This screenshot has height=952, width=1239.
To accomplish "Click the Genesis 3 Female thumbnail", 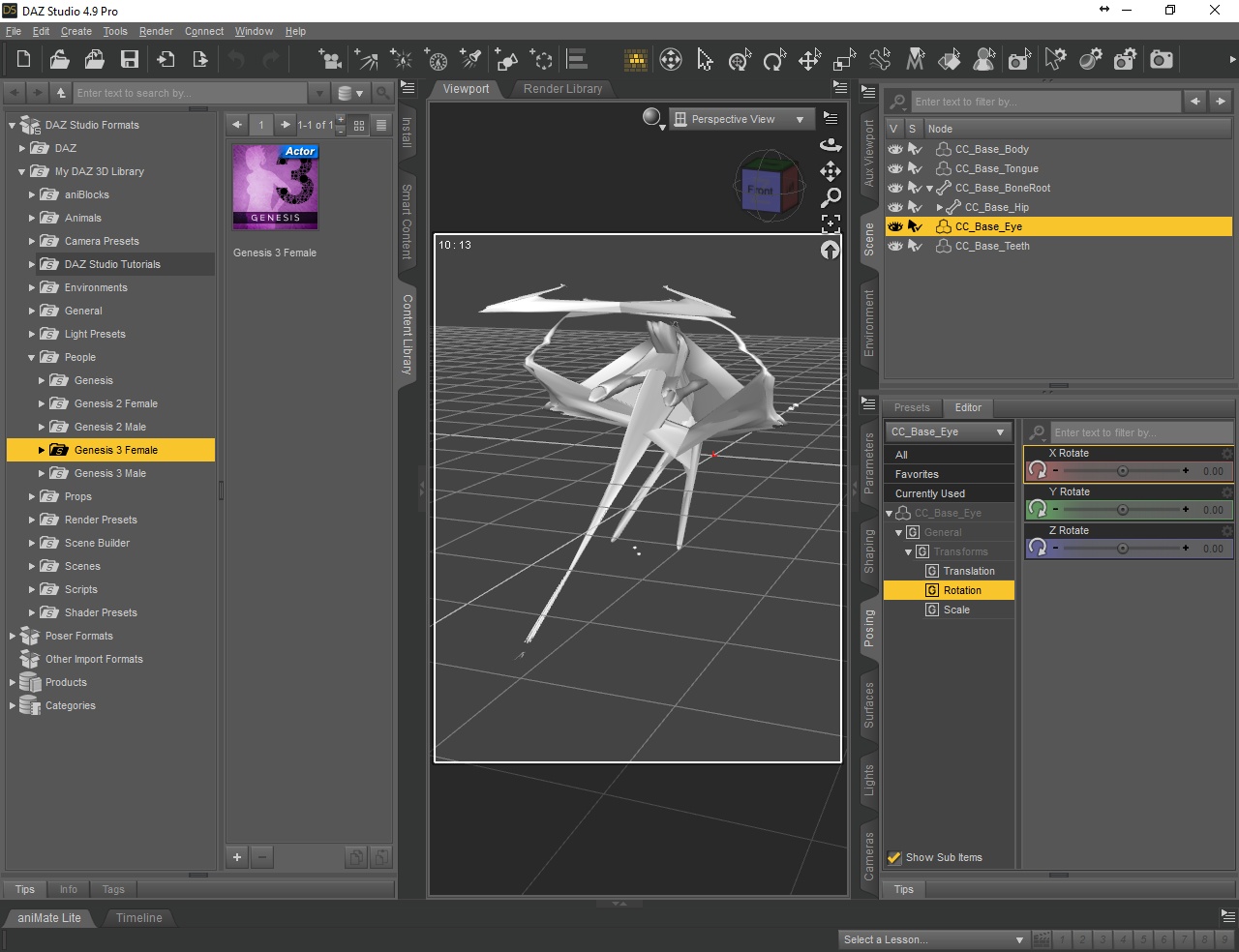I will coord(276,187).
